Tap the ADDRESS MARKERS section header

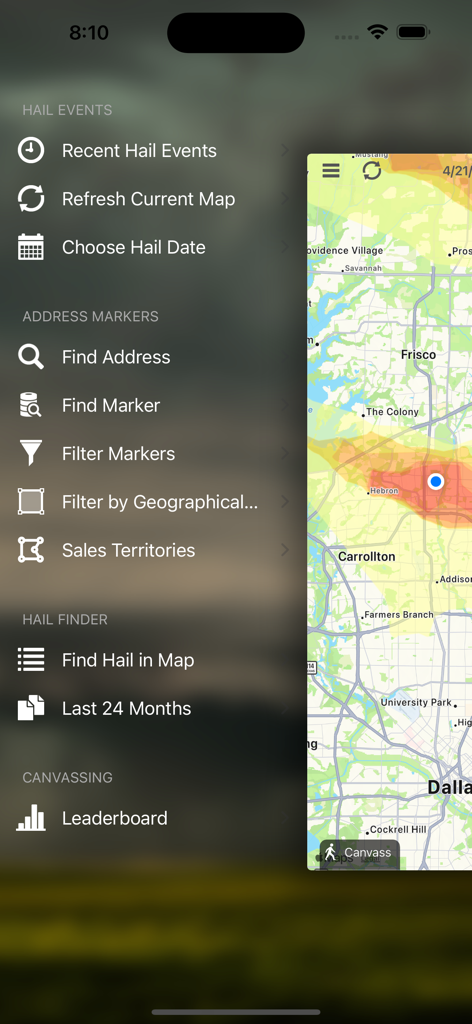(x=91, y=316)
